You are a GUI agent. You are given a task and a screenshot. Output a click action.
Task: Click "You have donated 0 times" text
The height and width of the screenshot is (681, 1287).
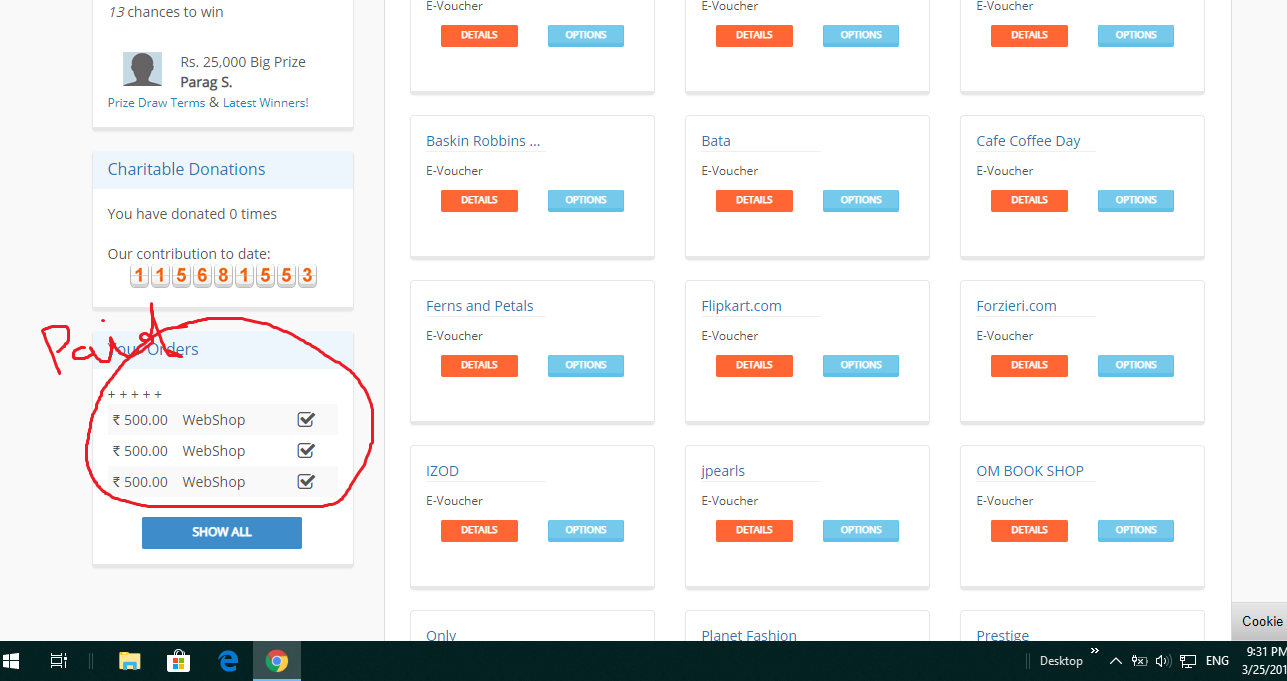coord(192,214)
